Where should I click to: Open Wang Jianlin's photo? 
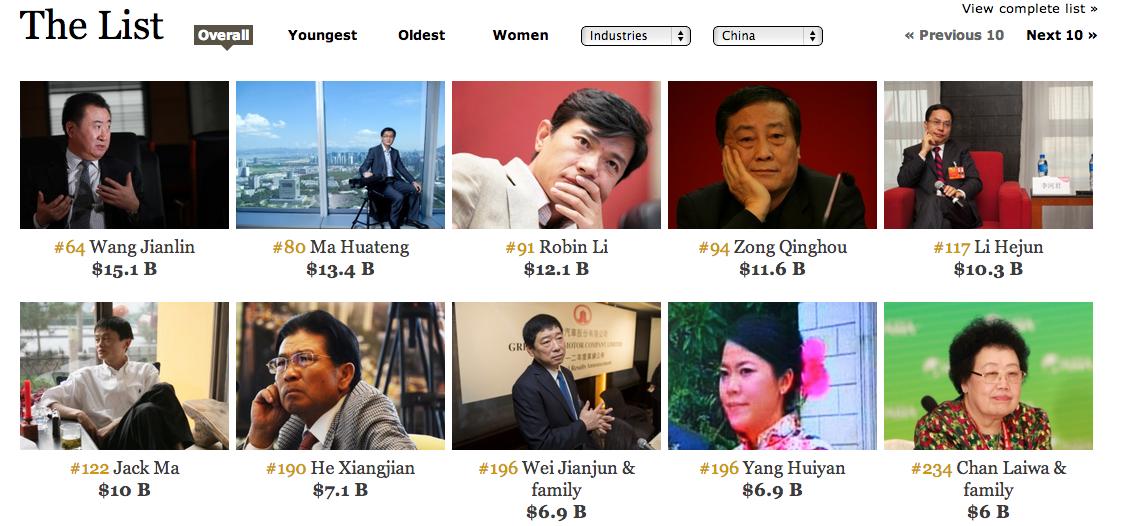click(x=124, y=155)
